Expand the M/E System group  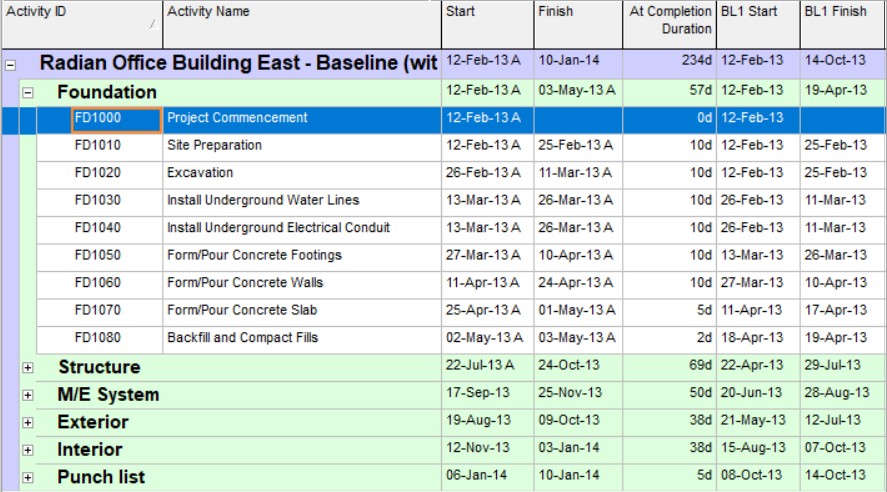pyautogui.click(x=28, y=395)
